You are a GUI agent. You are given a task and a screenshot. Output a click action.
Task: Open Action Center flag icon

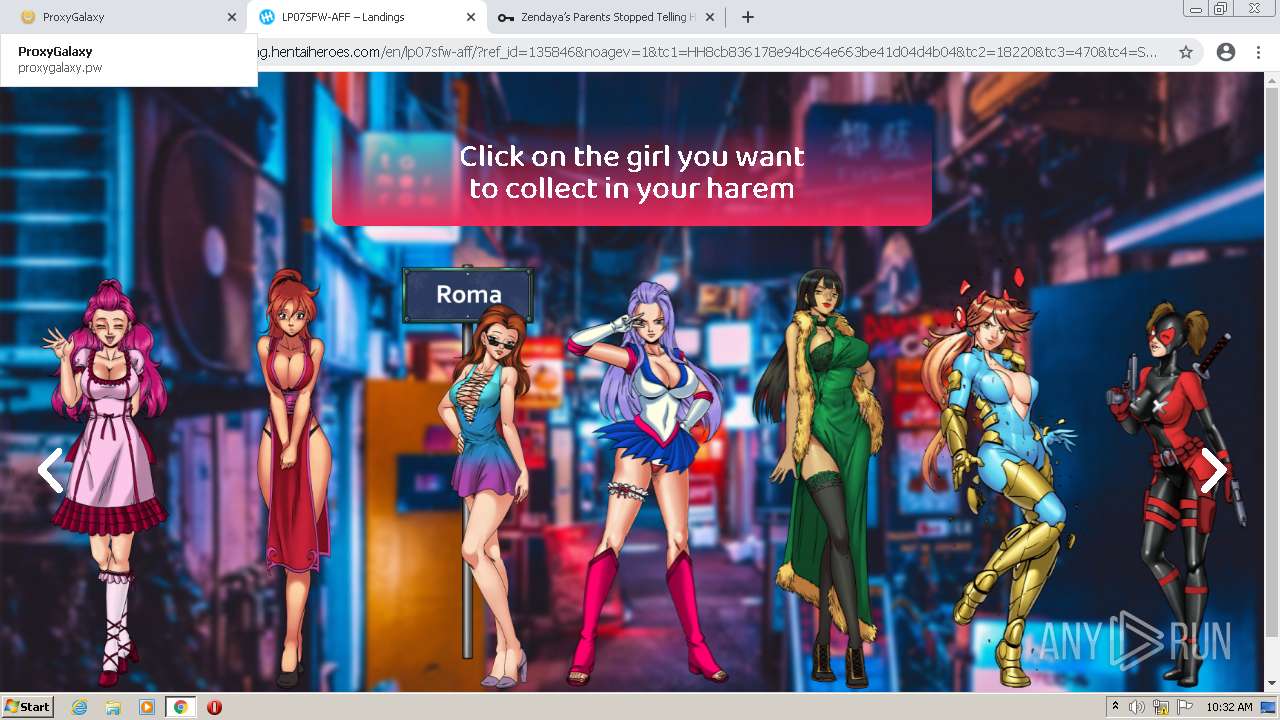tap(1185, 707)
